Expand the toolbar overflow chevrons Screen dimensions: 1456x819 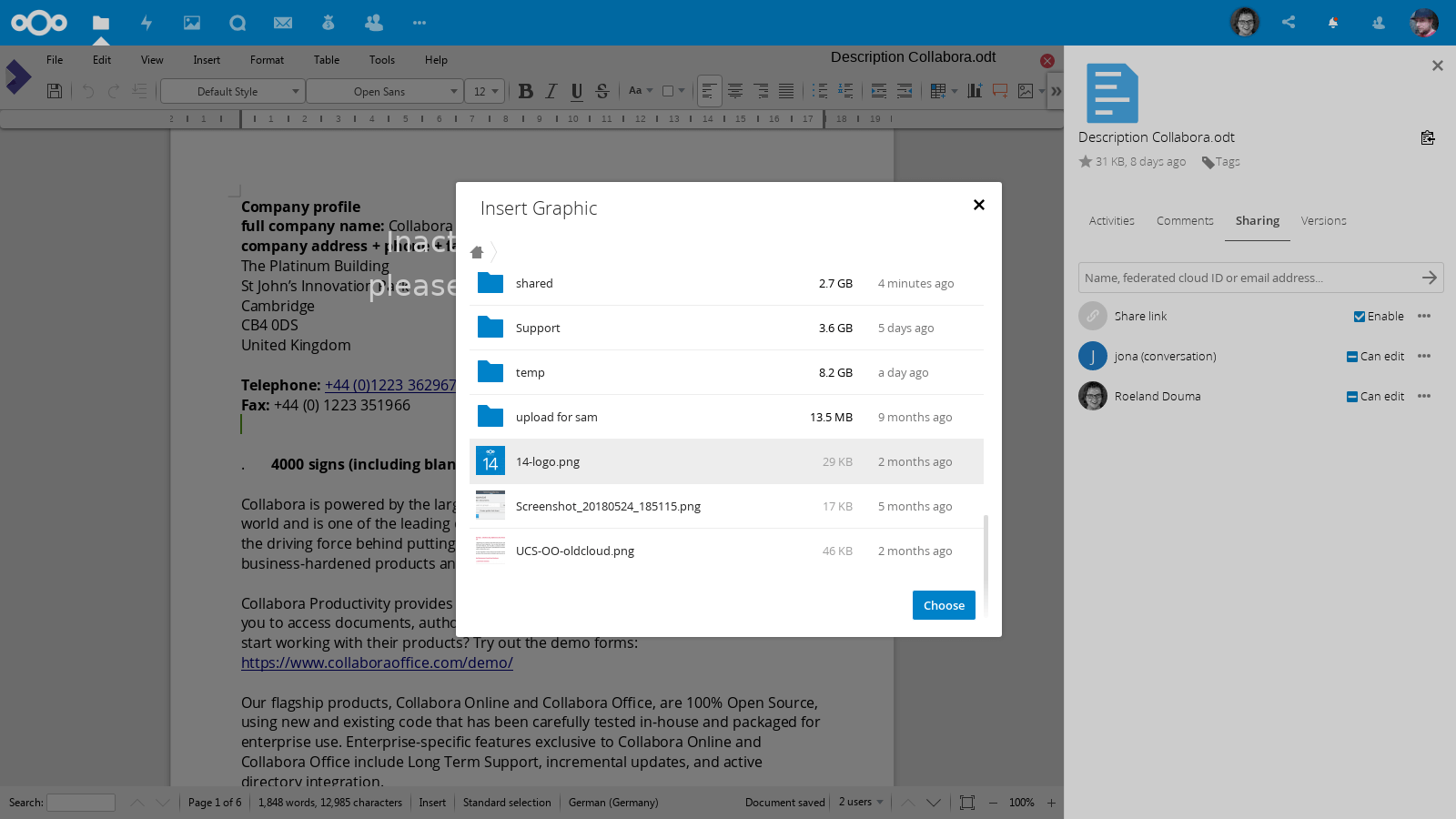[x=1056, y=91]
